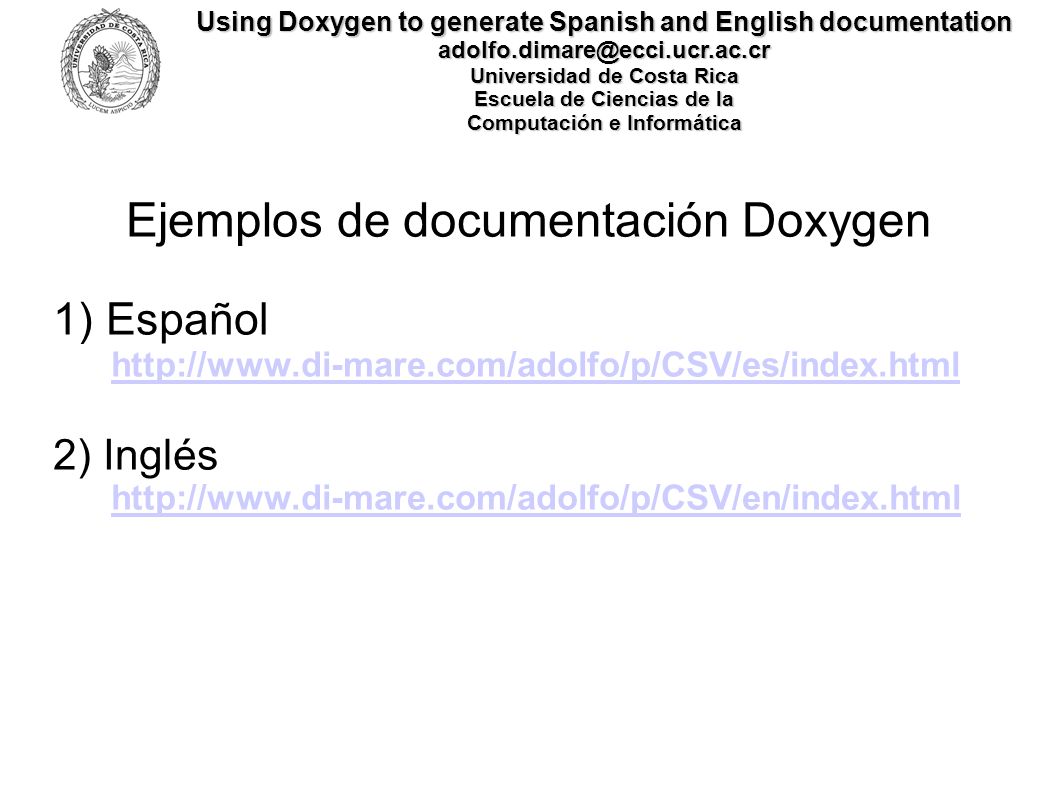Click the 'Escuela de Ciencias de la' line
Screen dimensions: 1057x794
click(x=604, y=99)
